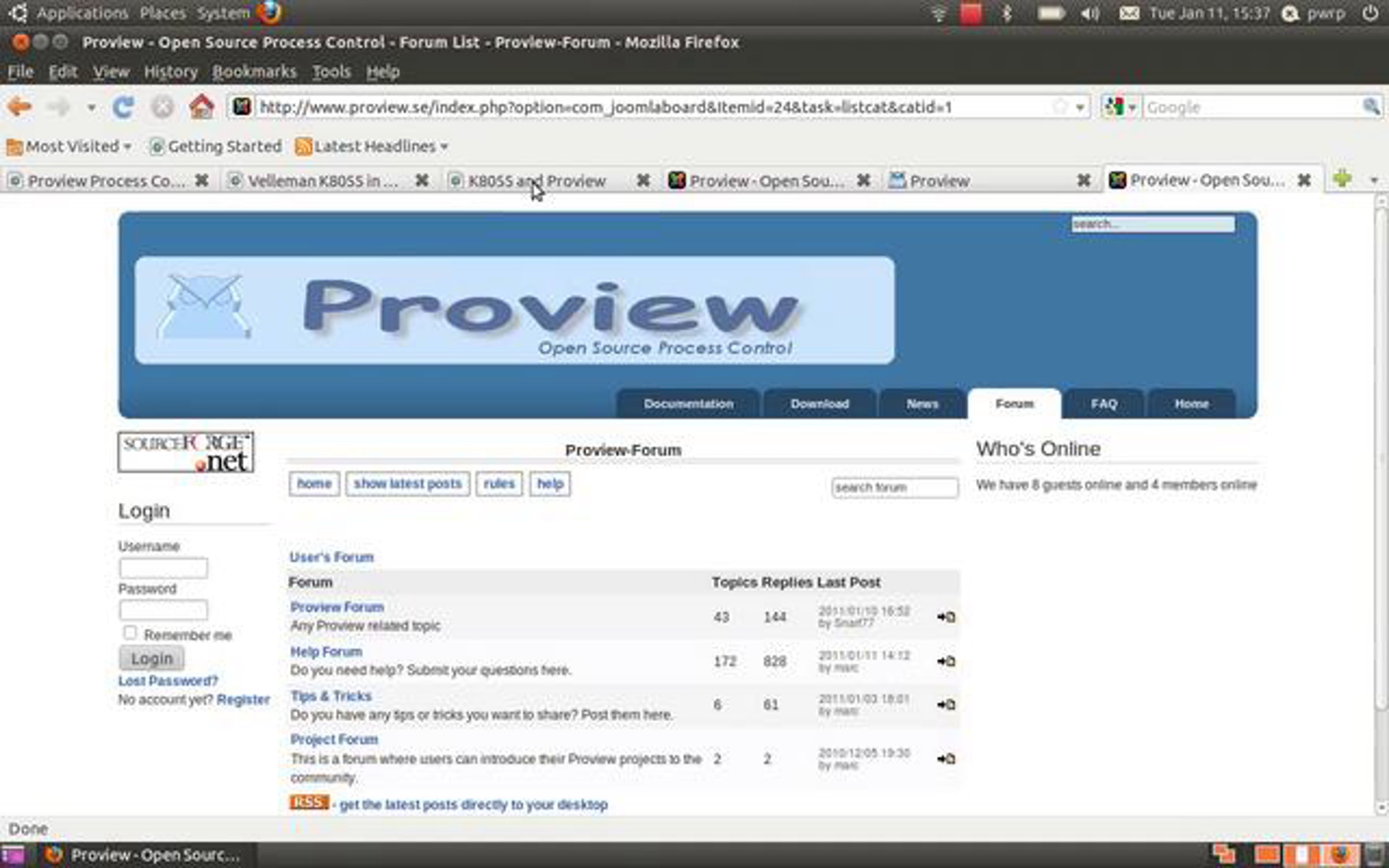Click the power session icon

1370,13
